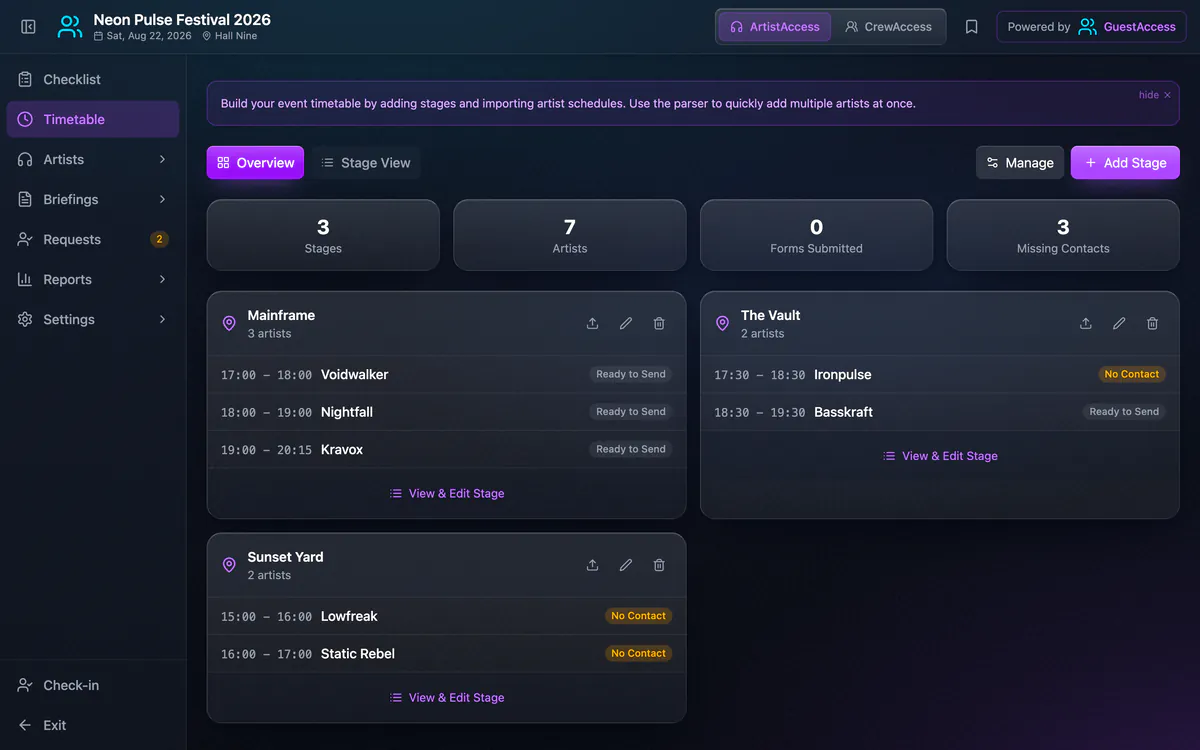1200x750 pixels.
Task: Click the Artists headphones icon in sidebar
Action: [25, 159]
